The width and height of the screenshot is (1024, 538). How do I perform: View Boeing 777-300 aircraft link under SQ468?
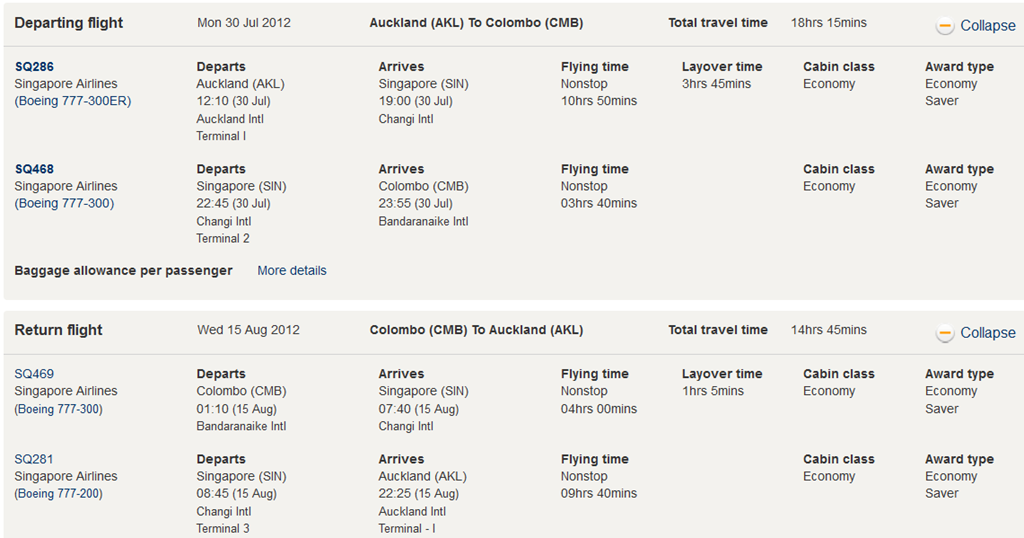(x=64, y=203)
